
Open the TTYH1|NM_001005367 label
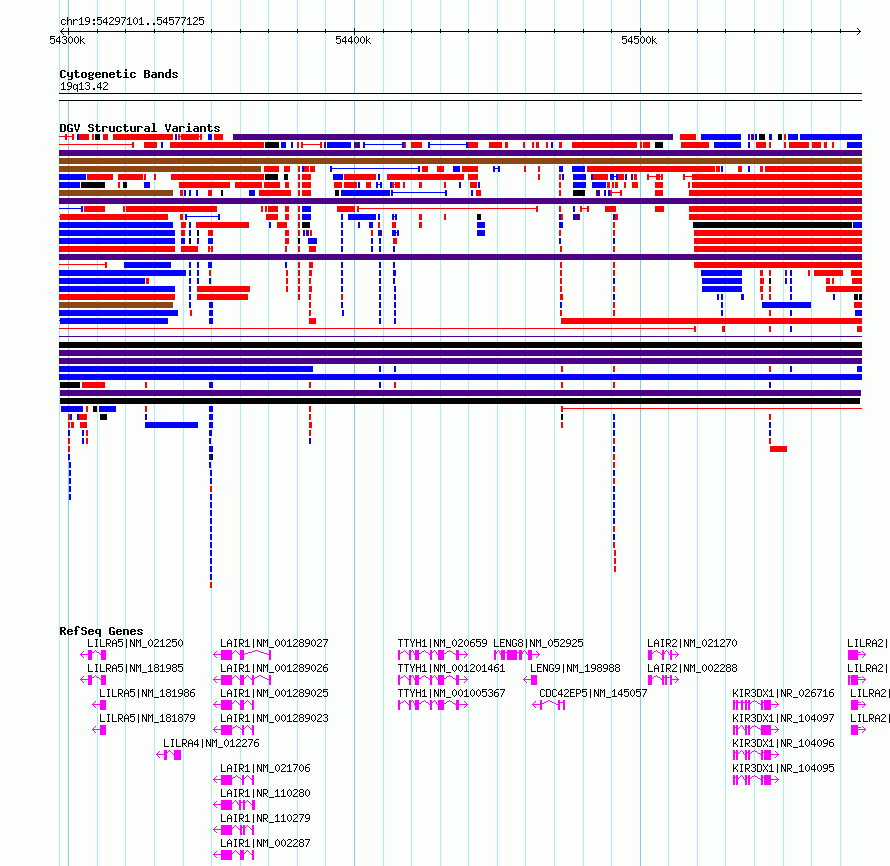pos(451,693)
